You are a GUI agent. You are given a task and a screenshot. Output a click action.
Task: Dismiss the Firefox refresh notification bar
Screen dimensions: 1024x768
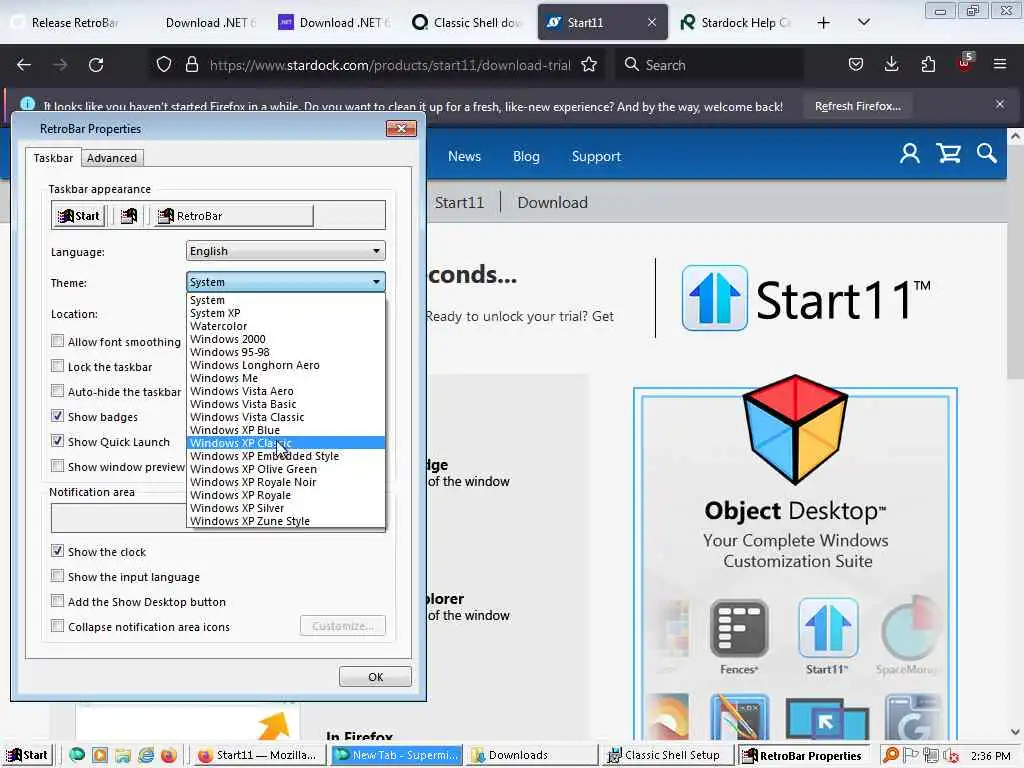tap(1000, 104)
